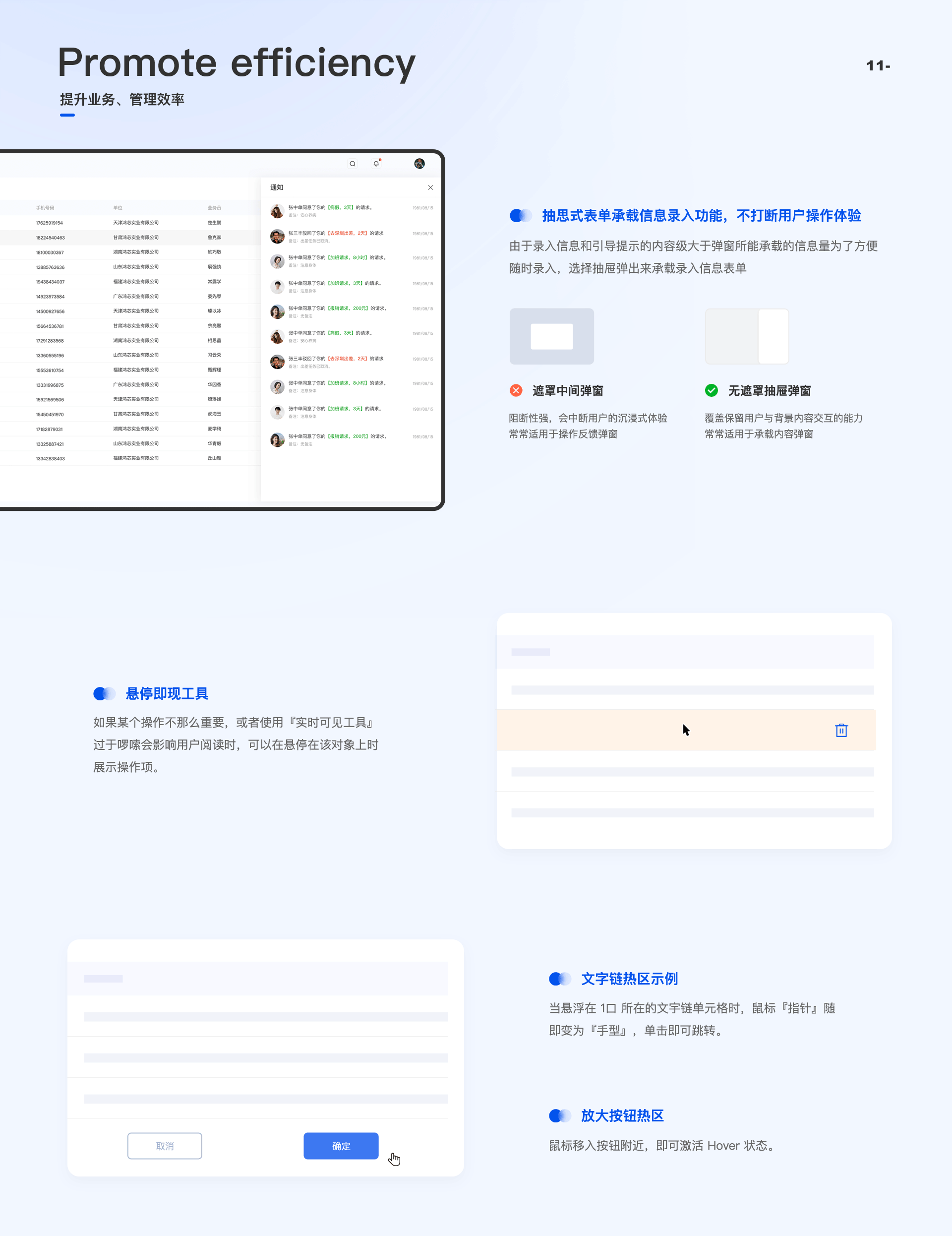The width and height of the screenshot is (952, 1236).
Task: Click green check icon beside 无遮罩抽屉弹窗
Action: (712, 390)
